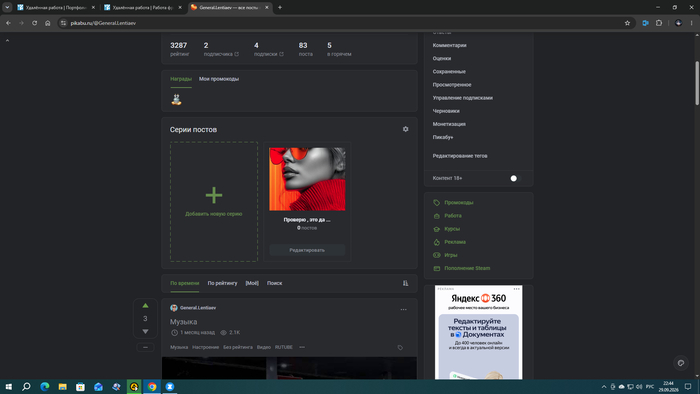Open File Explorer from the taskbar

pyautogui.click(x=62, y=386)
